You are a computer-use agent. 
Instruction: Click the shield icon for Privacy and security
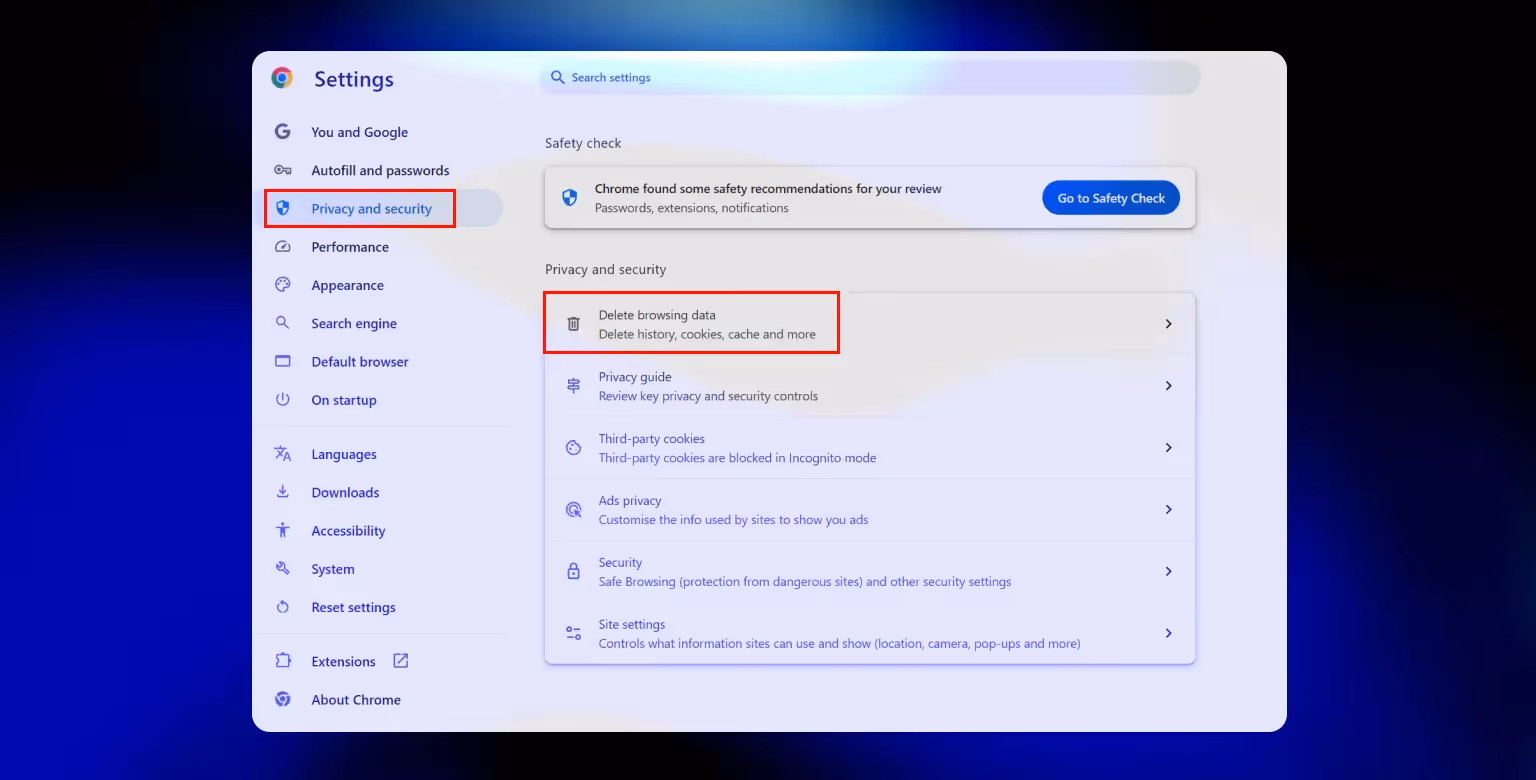(283, 208)
